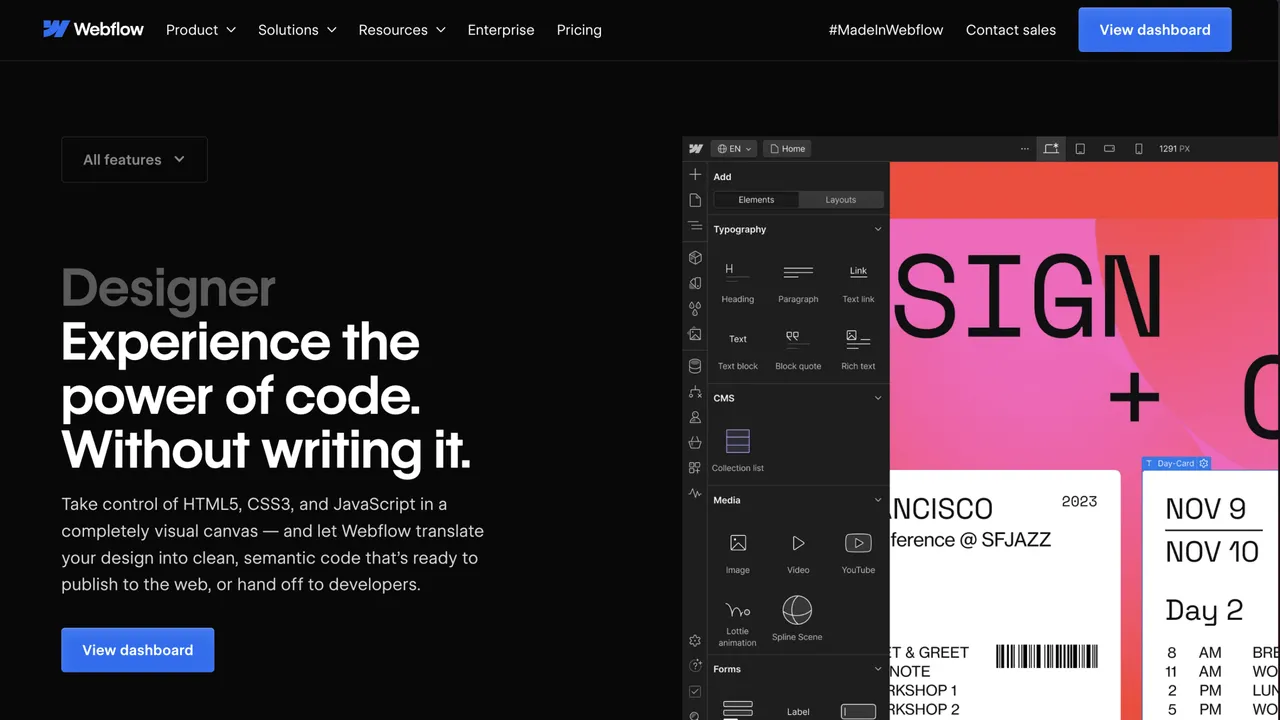Screen dimensions: 1280x720
Task: Add a Text link element
Action: tap(858, 283)
